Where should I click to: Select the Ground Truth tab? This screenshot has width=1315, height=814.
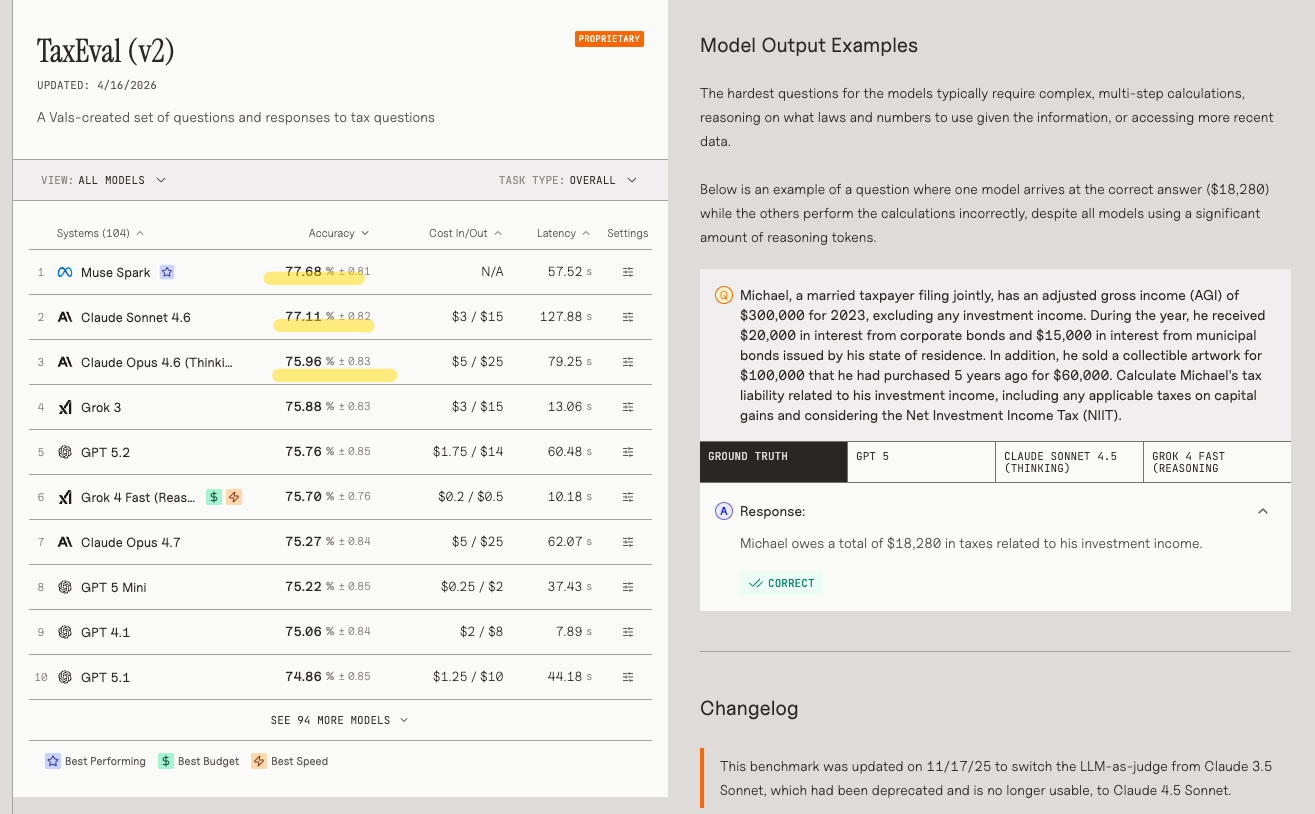point(773,462)
